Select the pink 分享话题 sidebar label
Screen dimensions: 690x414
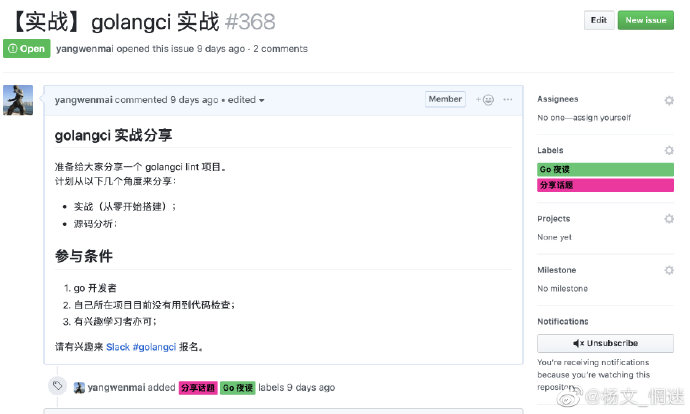coord(605,185)
